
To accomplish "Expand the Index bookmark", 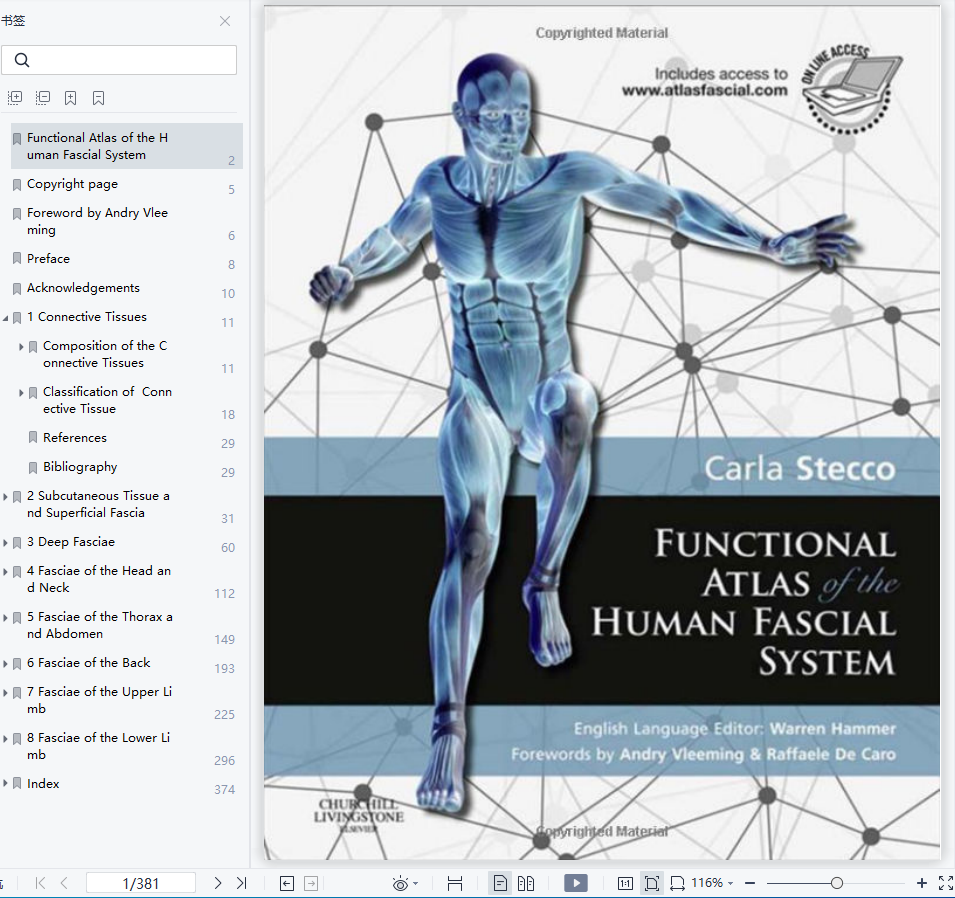I will pyautogui.click(x=5, y=783).
